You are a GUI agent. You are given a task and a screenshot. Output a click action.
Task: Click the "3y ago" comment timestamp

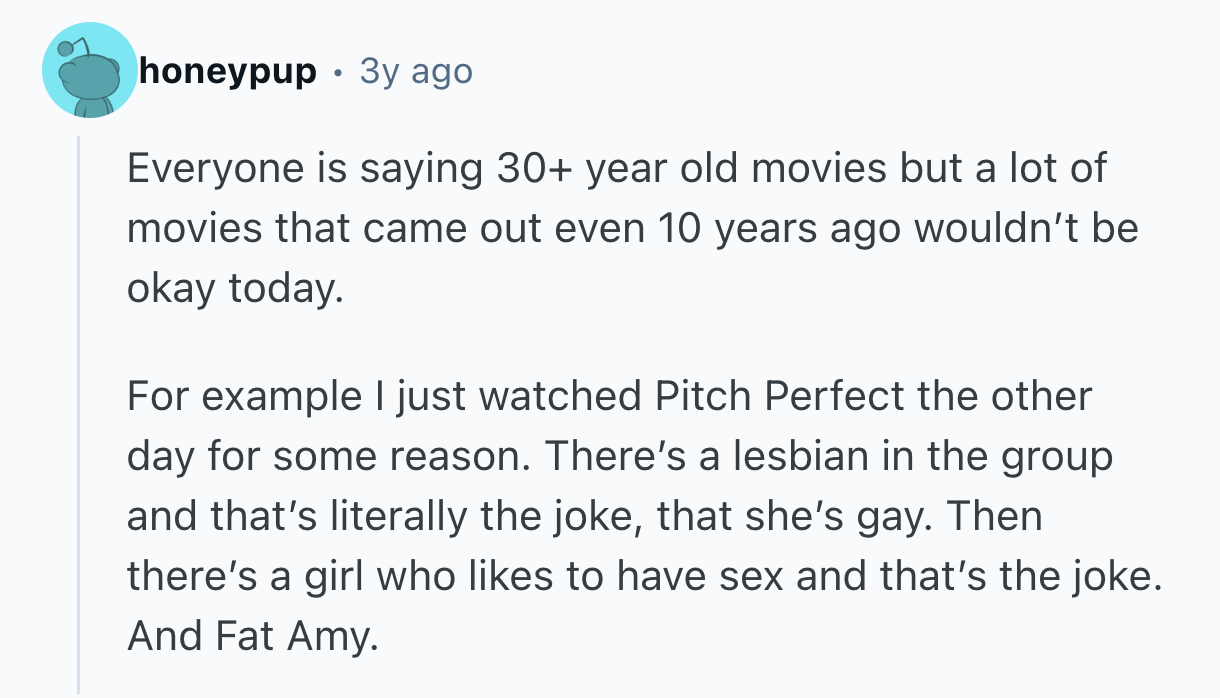pos(415,72)
